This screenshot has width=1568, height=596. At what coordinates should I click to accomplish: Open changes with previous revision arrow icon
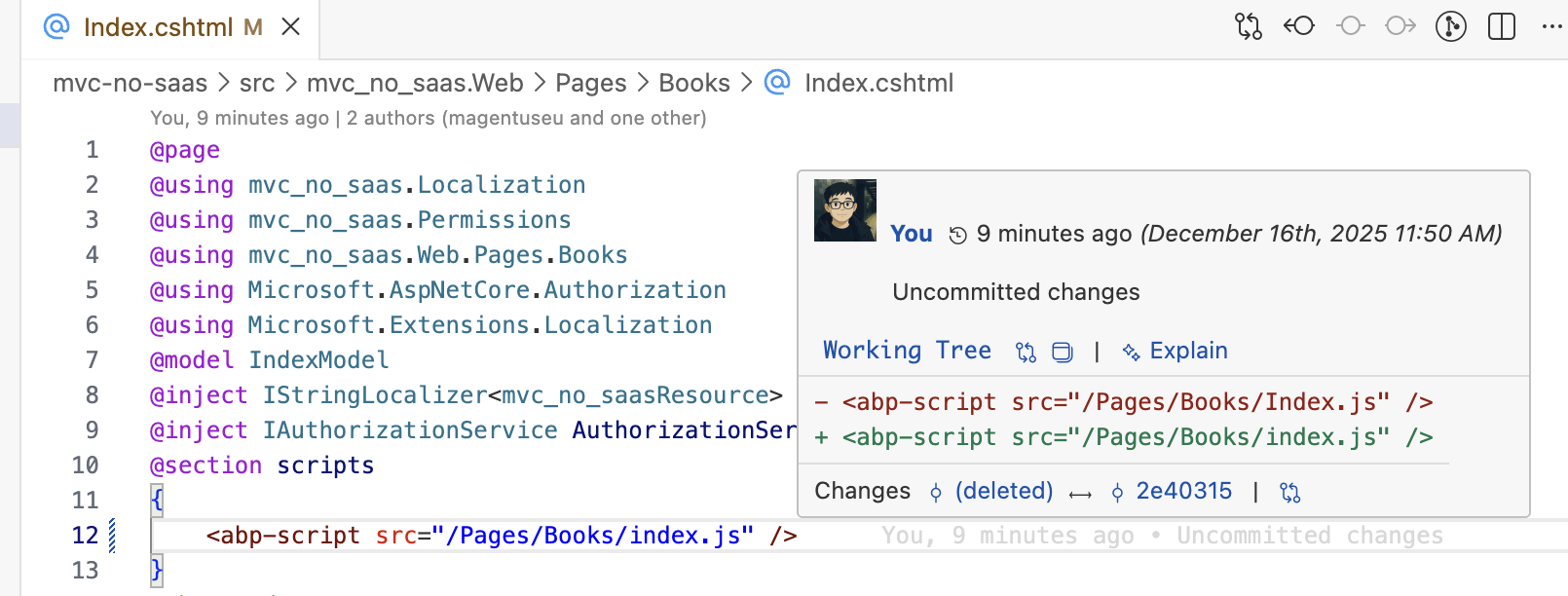(1299, 26)
